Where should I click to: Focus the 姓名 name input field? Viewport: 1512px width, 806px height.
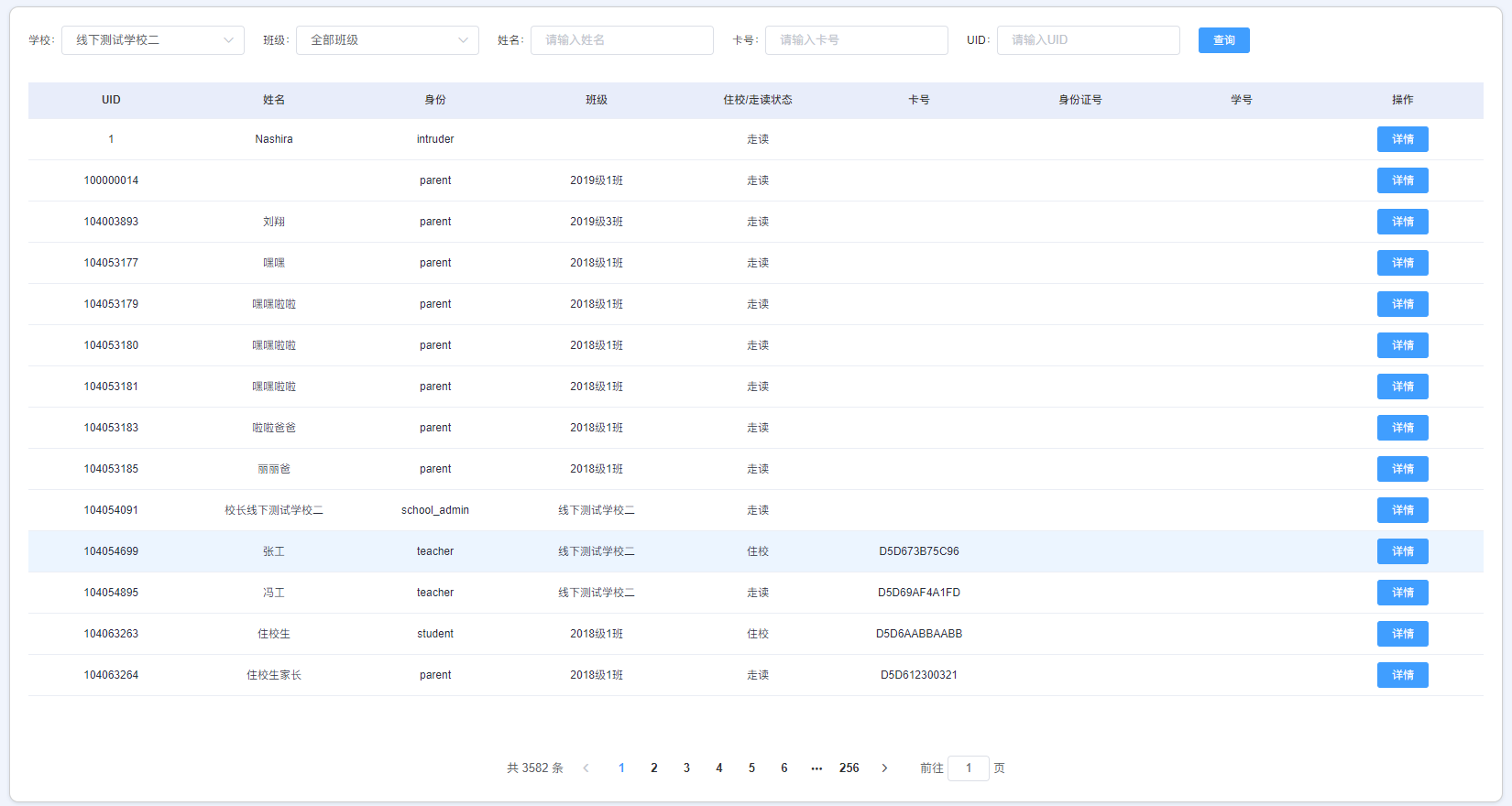(x=621, y=40)
